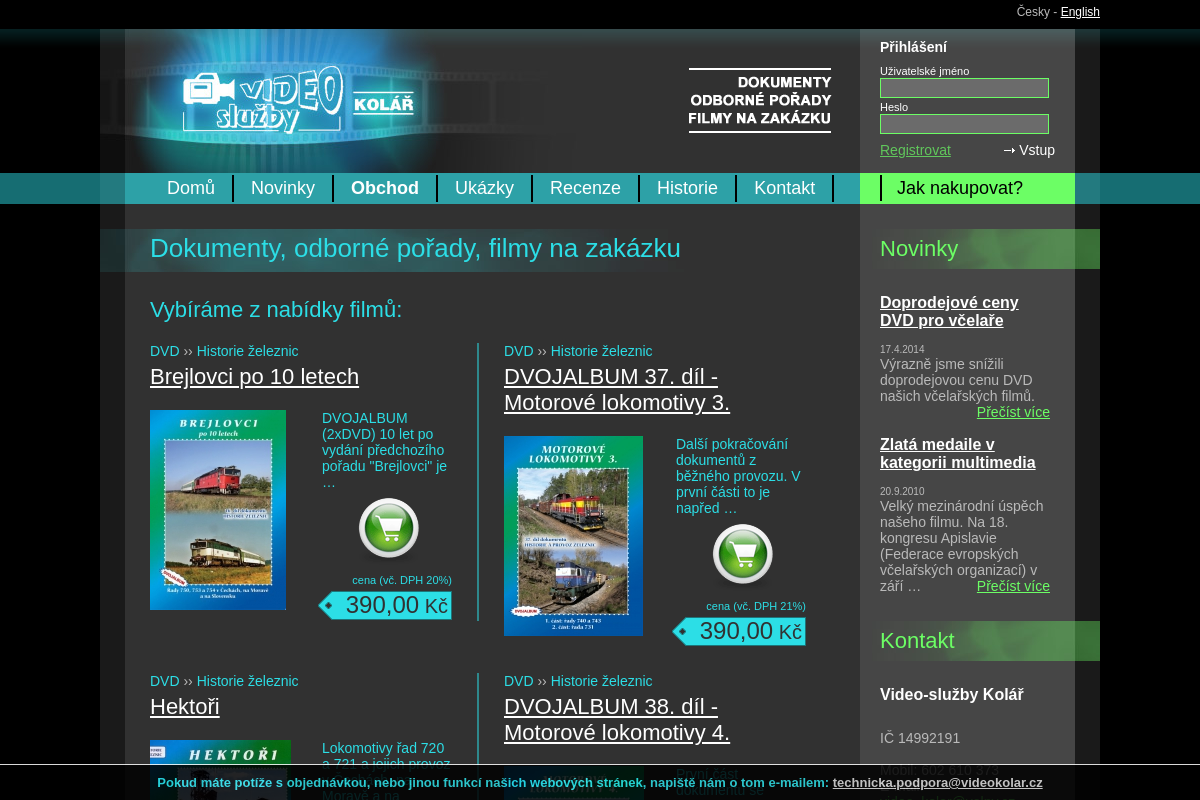
Task: Open the "Jak nakupovat?" guide
Action: coord(960,188)
